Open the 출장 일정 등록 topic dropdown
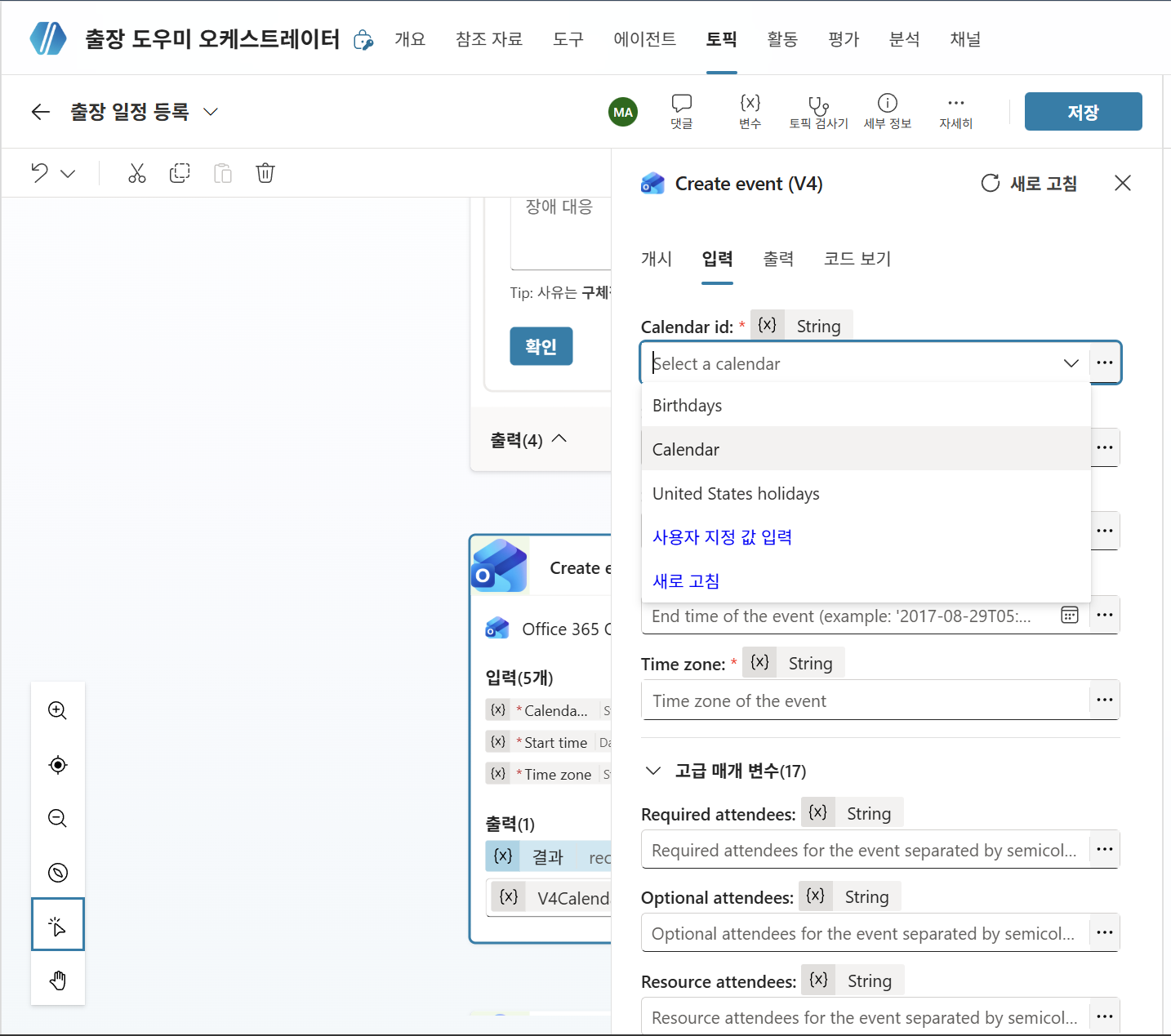 coord(211,112)
